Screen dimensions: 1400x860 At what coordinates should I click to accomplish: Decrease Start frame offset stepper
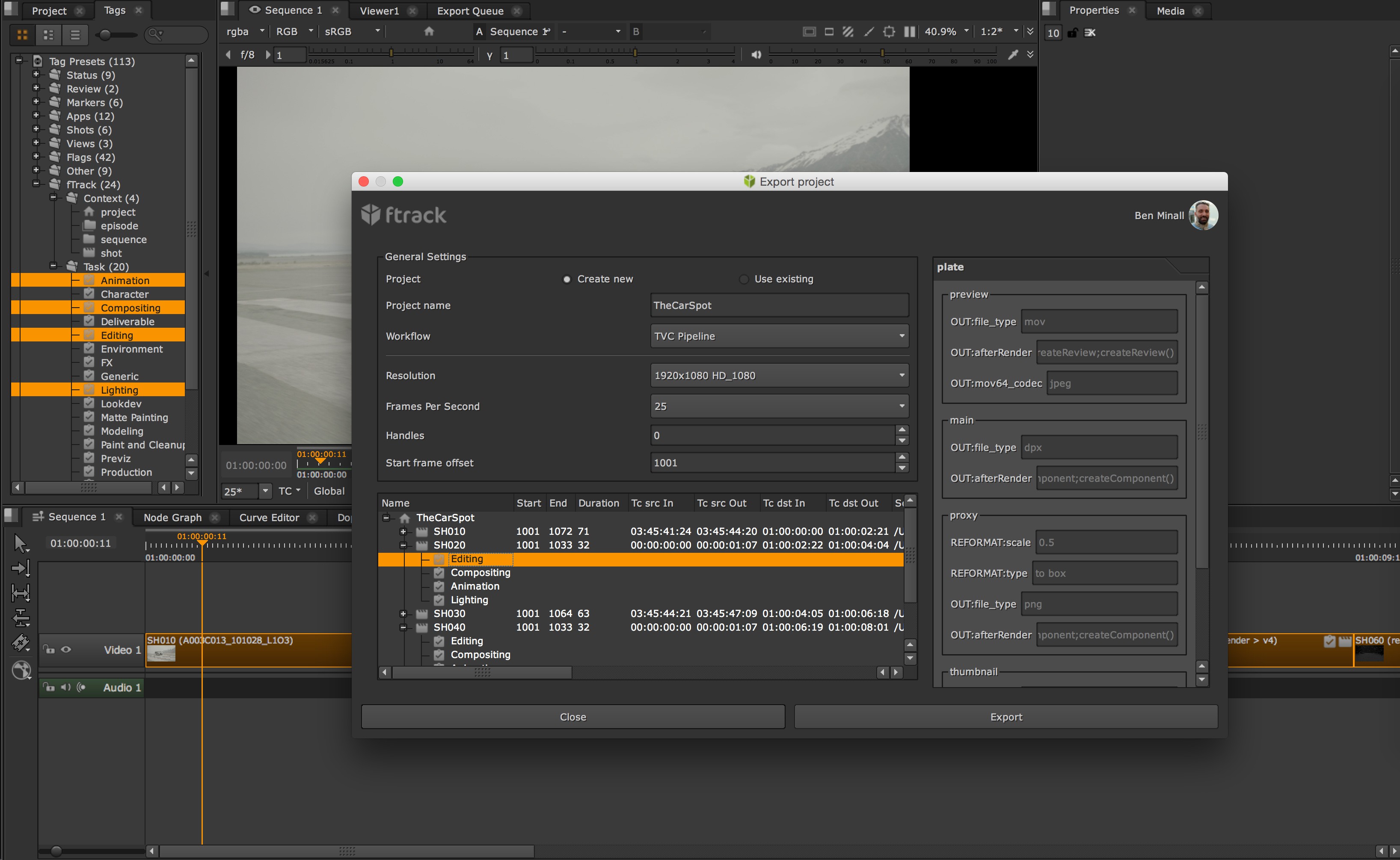point(902,468)
